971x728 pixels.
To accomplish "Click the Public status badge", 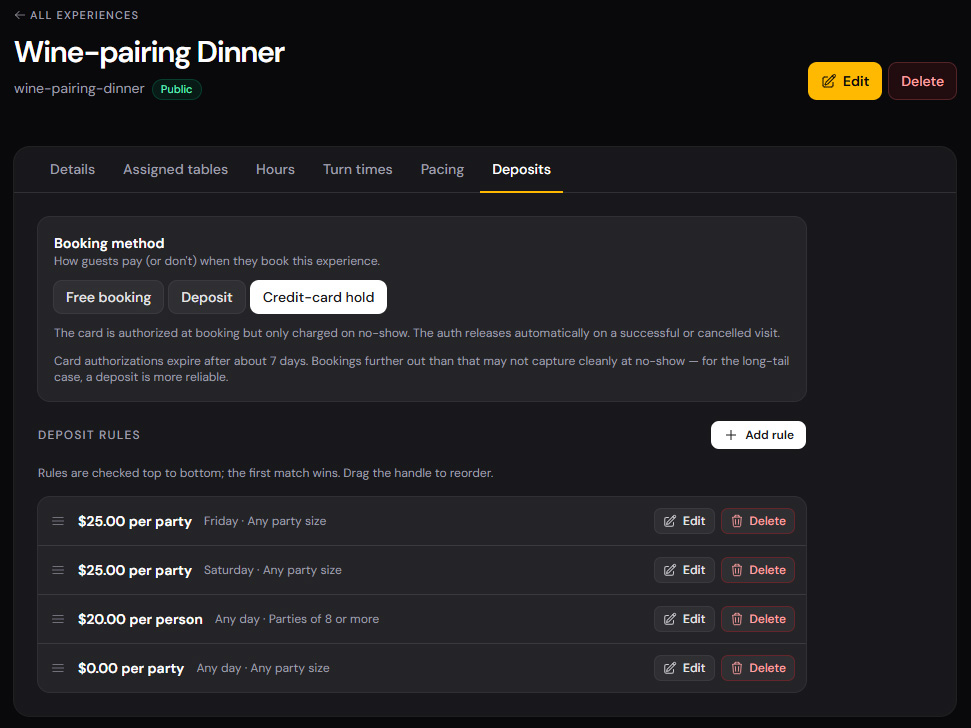I will [176, 89].
